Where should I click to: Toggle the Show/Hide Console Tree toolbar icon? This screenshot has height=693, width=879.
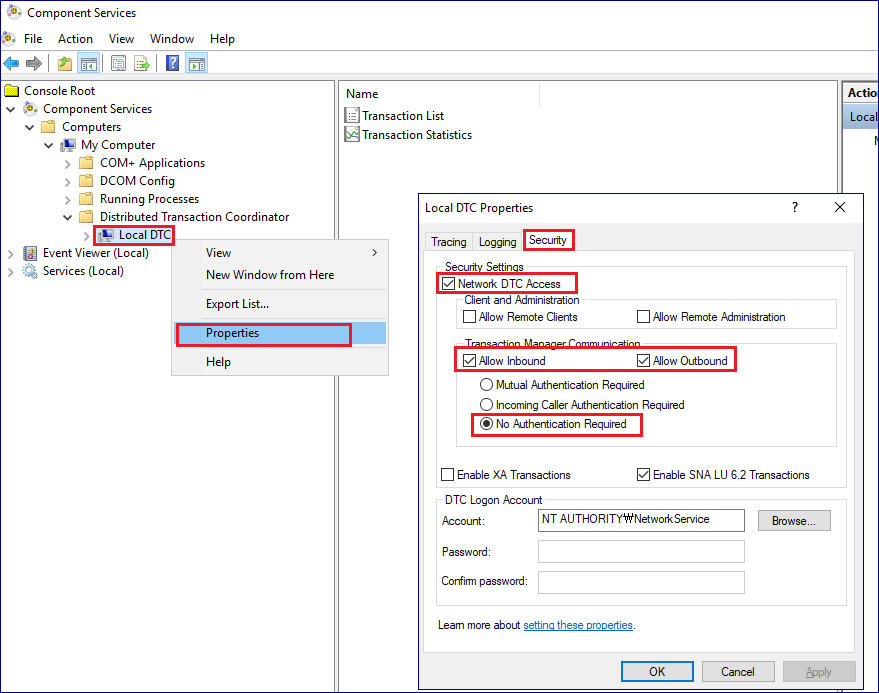tap(87, 62)
